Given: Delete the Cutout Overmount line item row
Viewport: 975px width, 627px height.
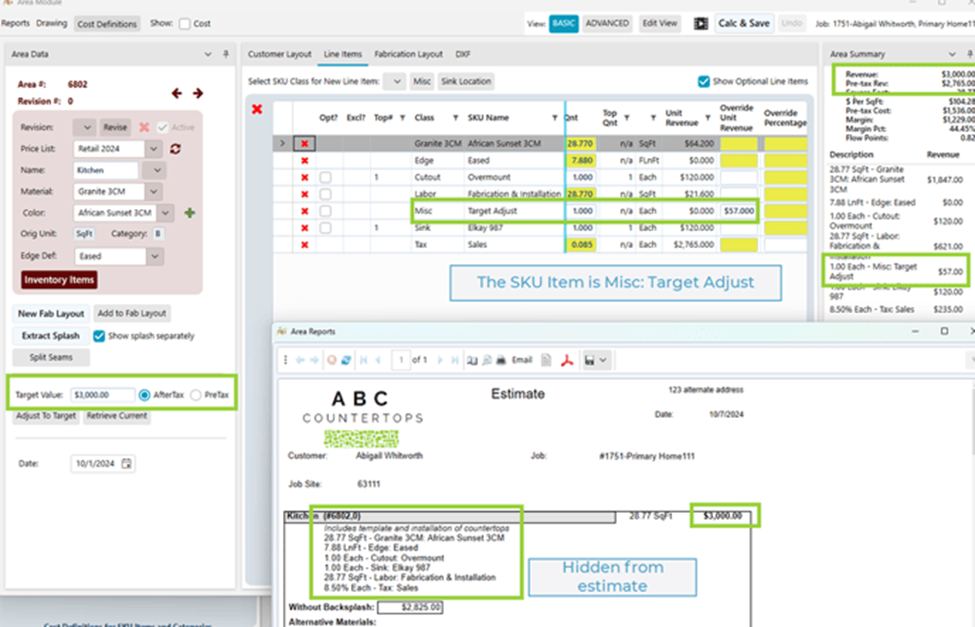Looking at the screenshot, I should [x=305, y=177].
